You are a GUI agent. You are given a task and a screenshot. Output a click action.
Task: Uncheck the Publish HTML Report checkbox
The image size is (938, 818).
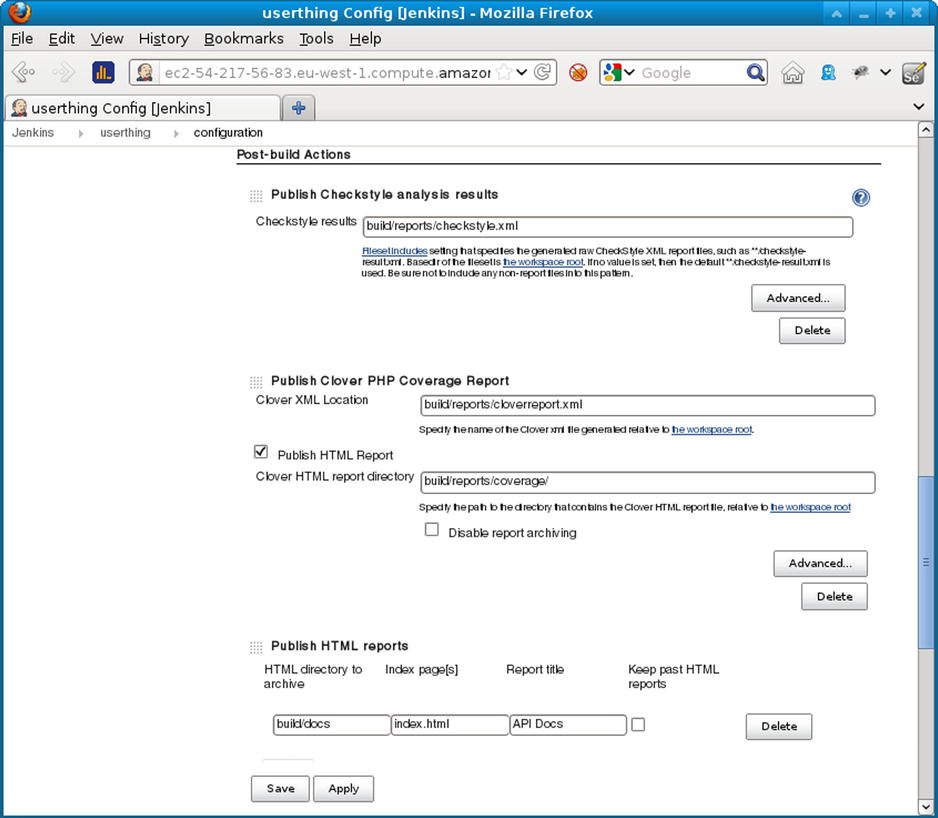(261, 453)
